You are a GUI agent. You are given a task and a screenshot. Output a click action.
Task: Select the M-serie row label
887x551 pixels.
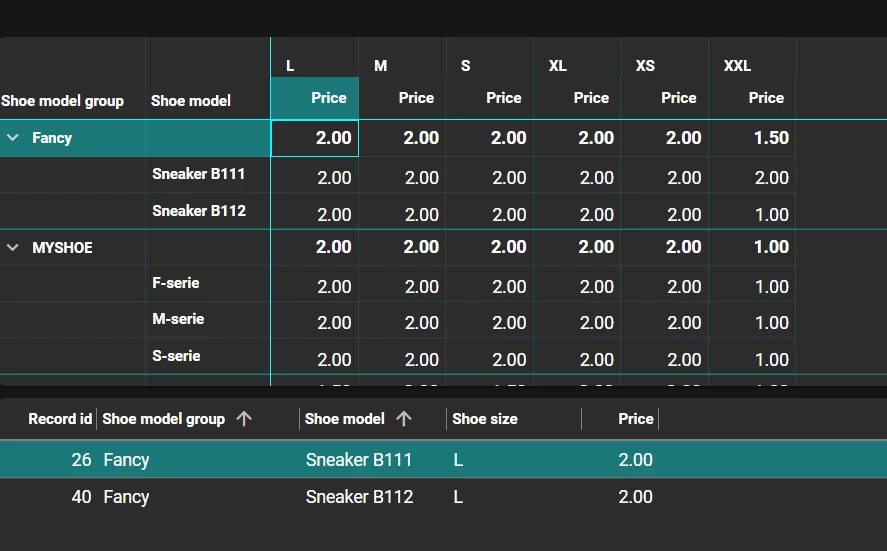pos(178,319)
